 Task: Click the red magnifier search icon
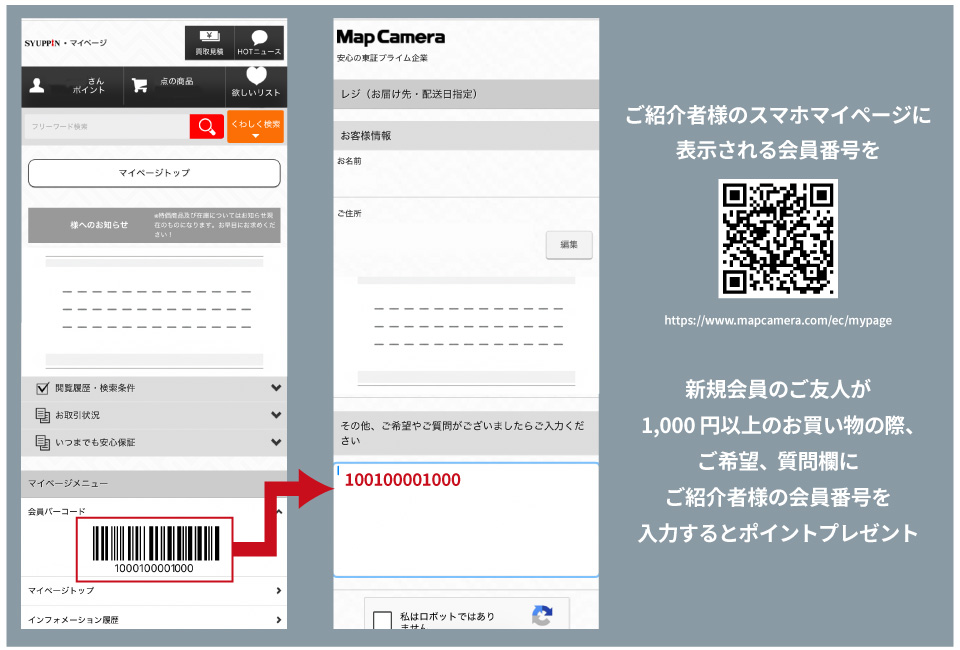click(207, 127)
